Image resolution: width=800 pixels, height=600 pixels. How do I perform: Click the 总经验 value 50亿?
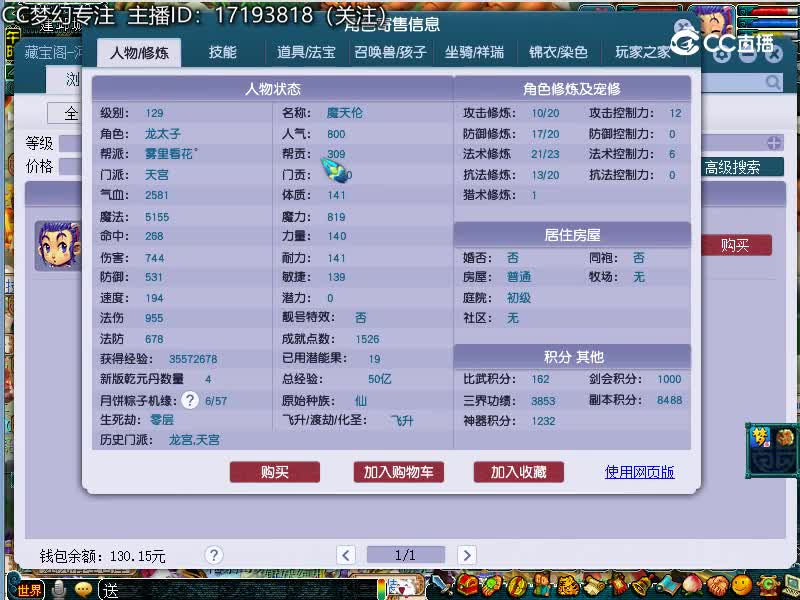tap(380, 379)
